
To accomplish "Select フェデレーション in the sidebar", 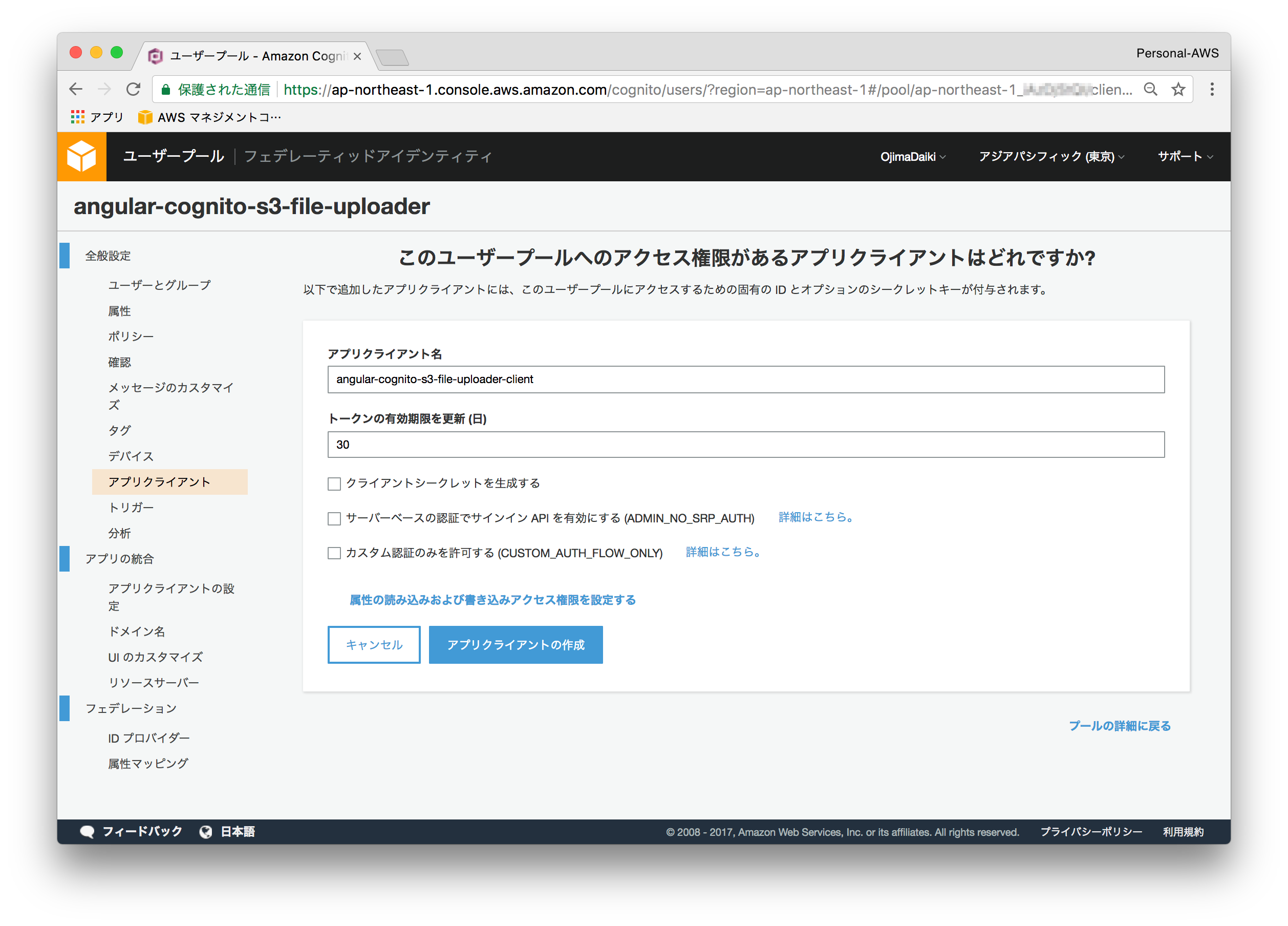I will click(x=131, y=708).
